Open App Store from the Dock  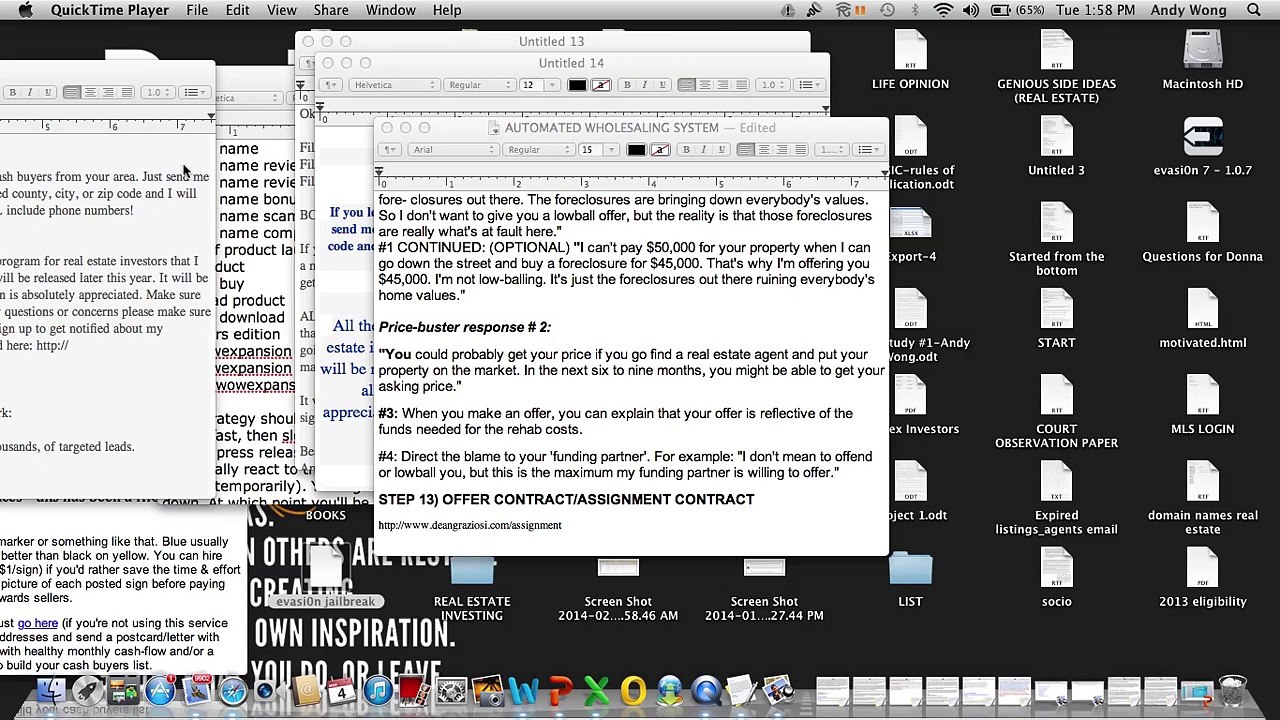pyautogui.click(x=160, y=691)
